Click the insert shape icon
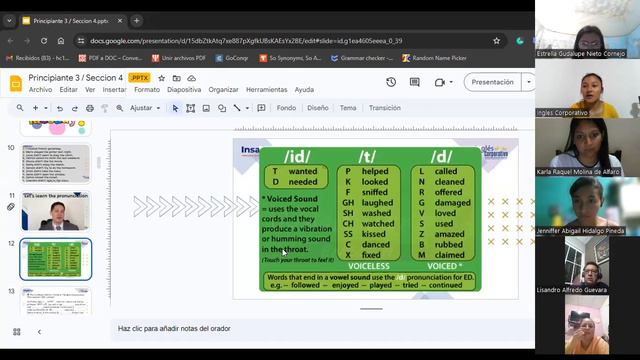The image size is (640, 360). coord(222,108)
